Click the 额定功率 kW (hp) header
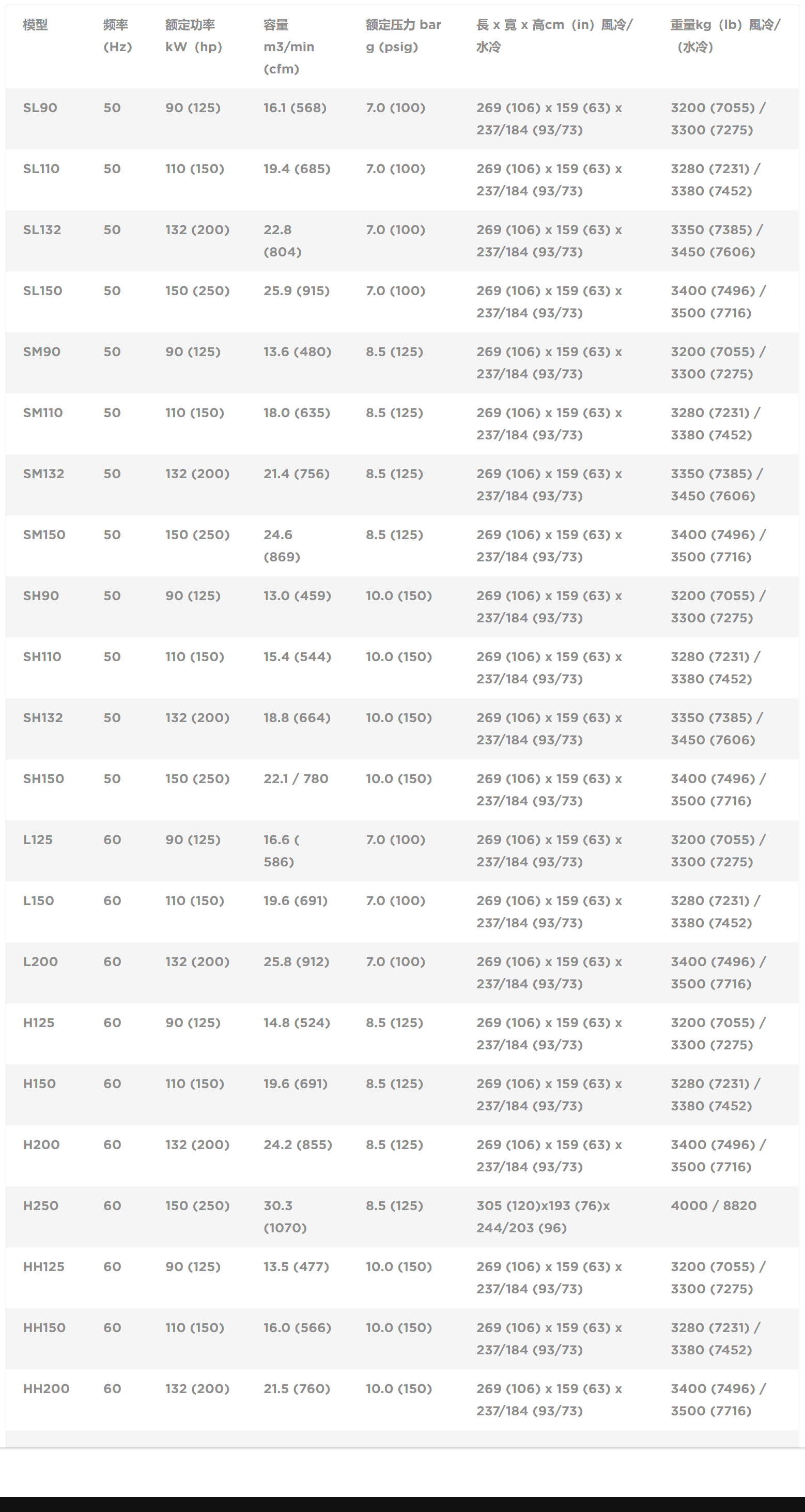The image size is (805, 1512). tap(194, 36)
